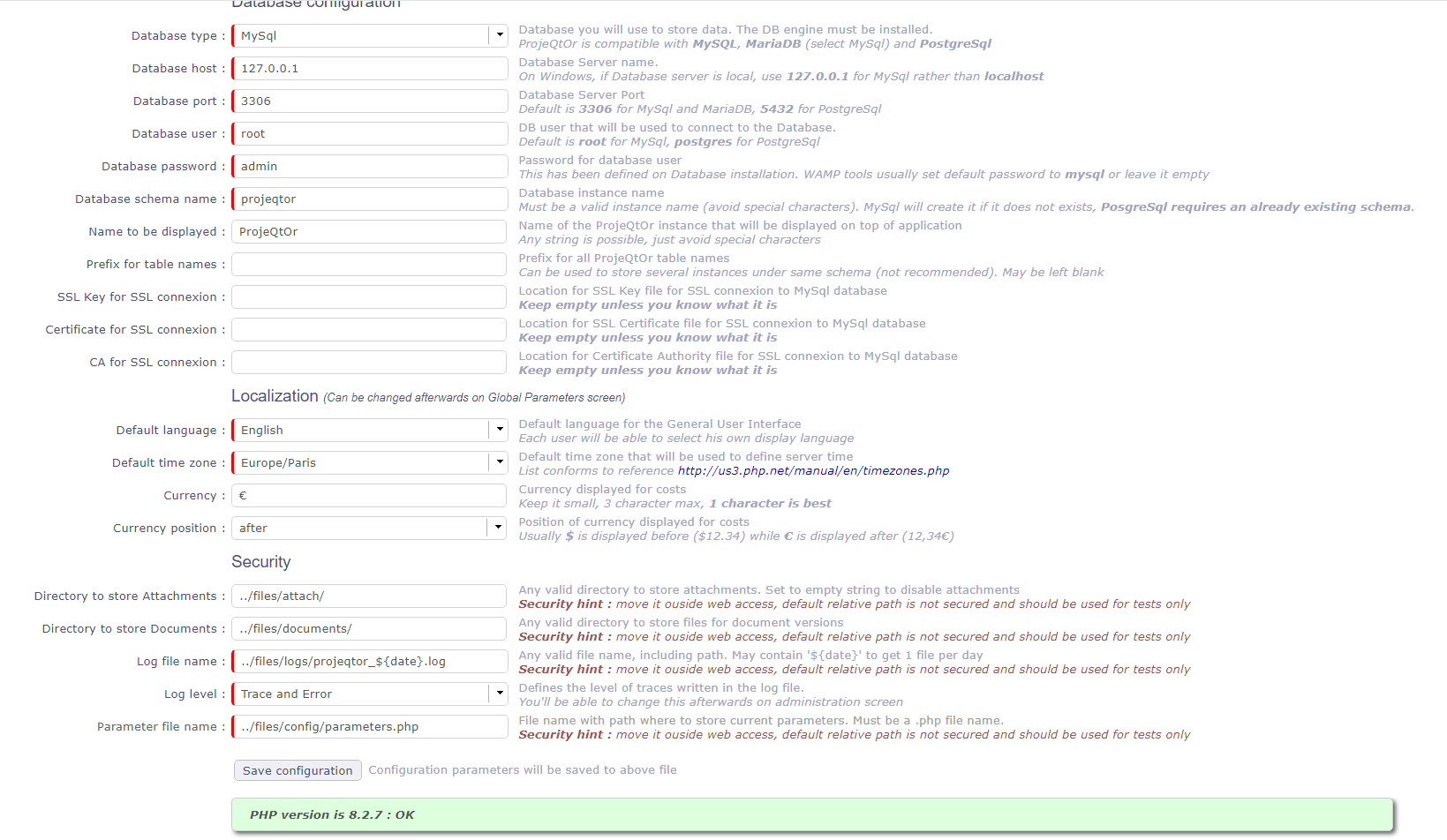
Task: Open the PHP timezones reference link
Action: [813, 471]
